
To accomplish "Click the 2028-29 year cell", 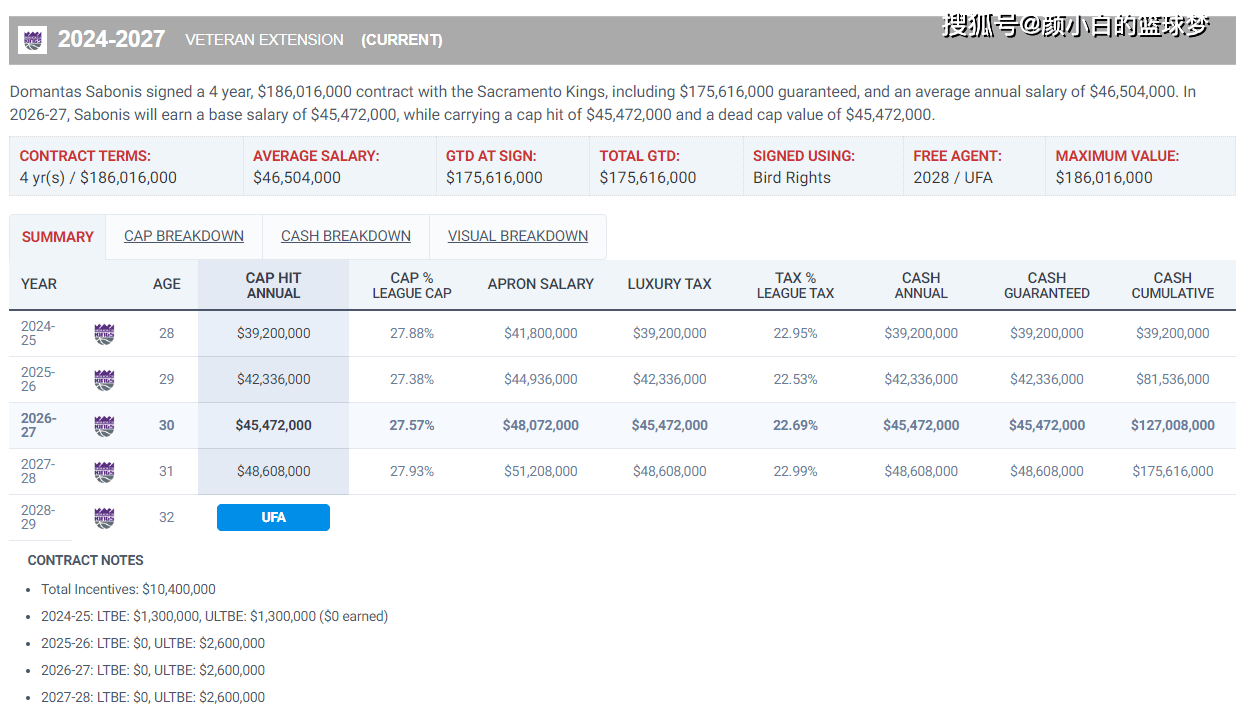I will point(38,517).
